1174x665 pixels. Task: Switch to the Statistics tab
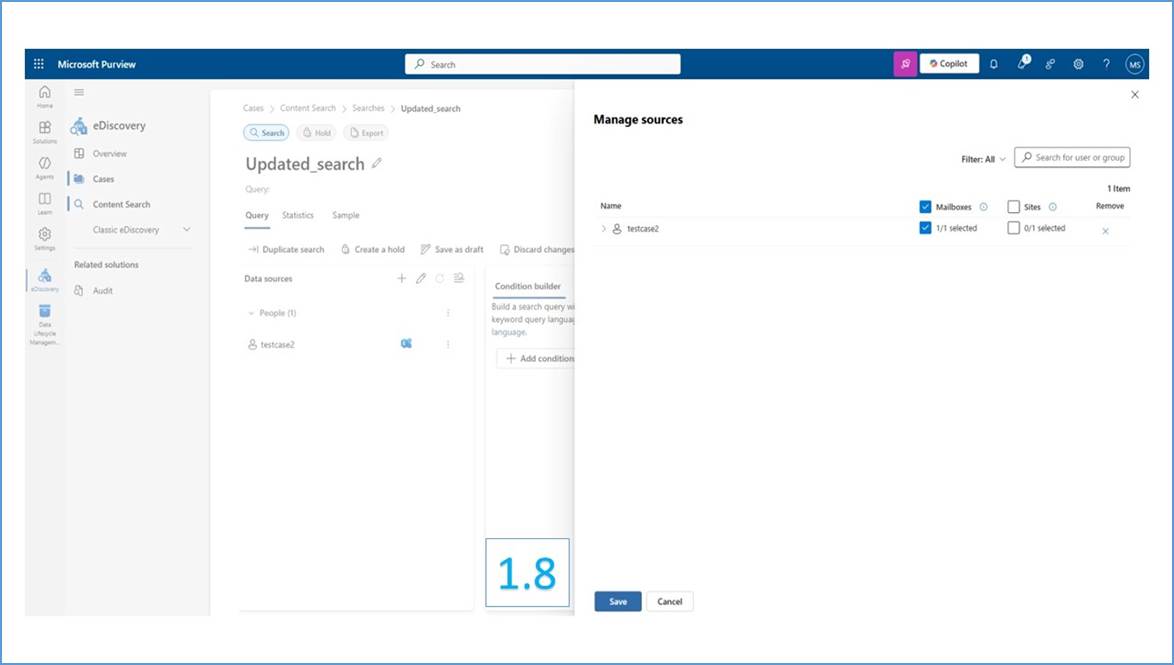point(297,215)
